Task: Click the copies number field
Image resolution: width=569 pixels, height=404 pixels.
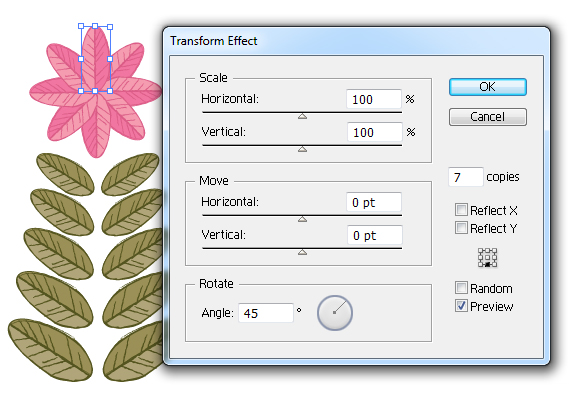Action: click(466, 177)
